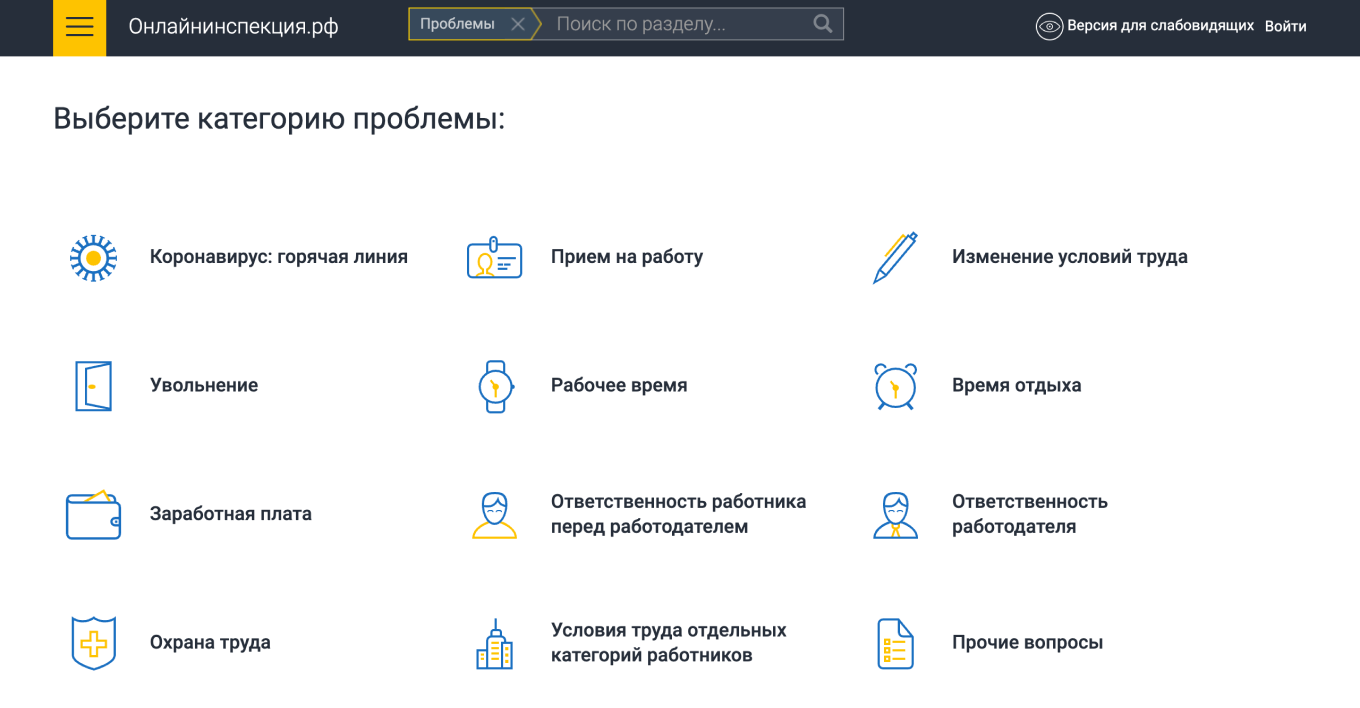
Task: Select the open-door Увольнение icon
Action: (x=93, y=386)
